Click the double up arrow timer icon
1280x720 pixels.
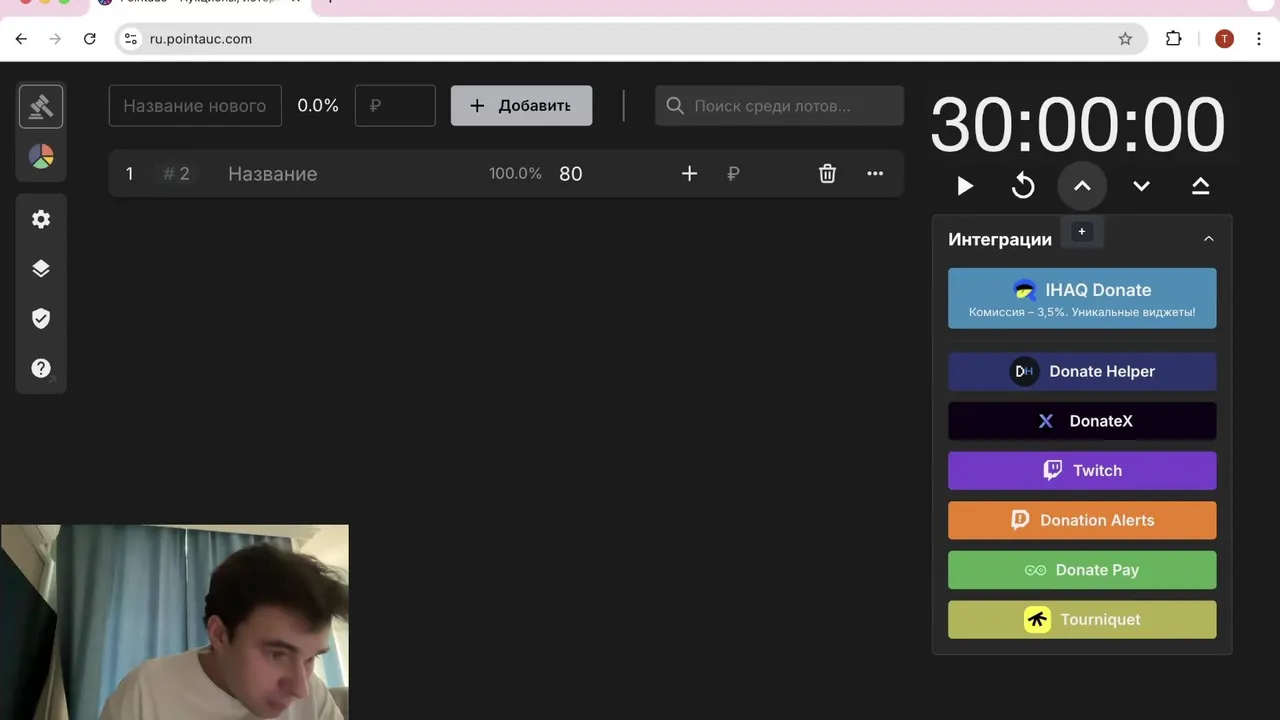(x=1200, y=186)
